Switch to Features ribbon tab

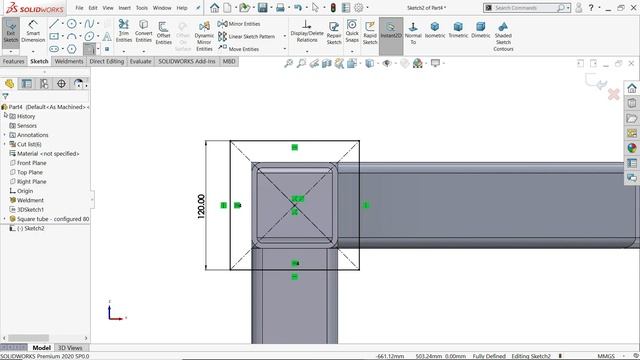point(13,61)
